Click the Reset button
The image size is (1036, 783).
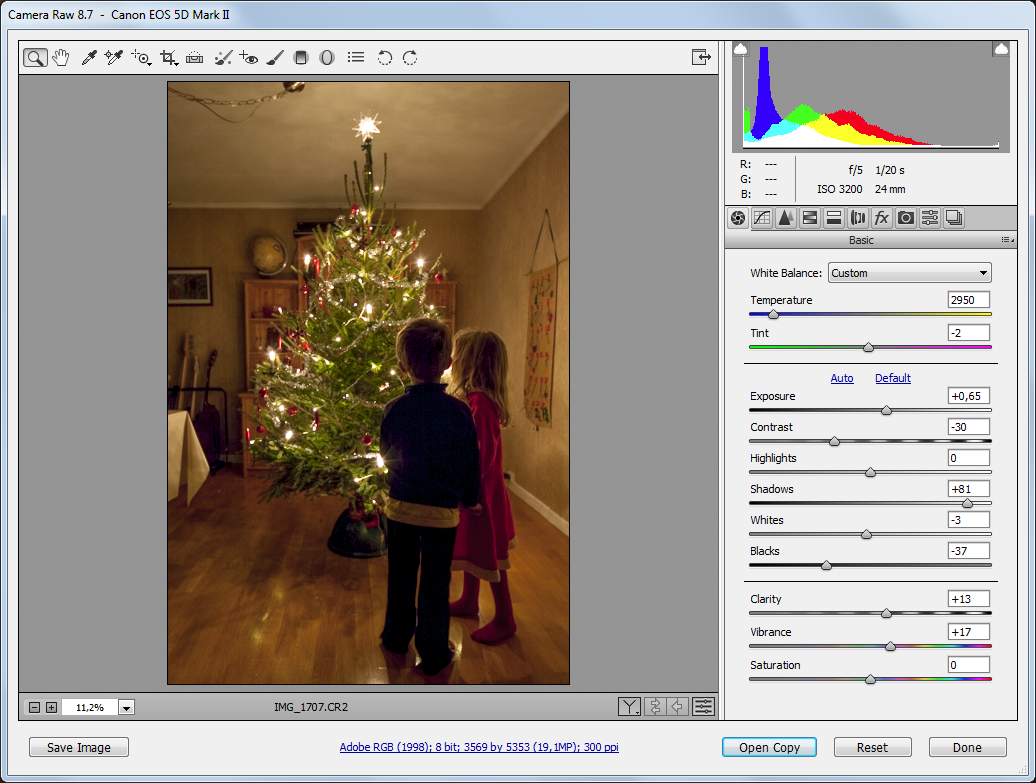coord(872,747)
